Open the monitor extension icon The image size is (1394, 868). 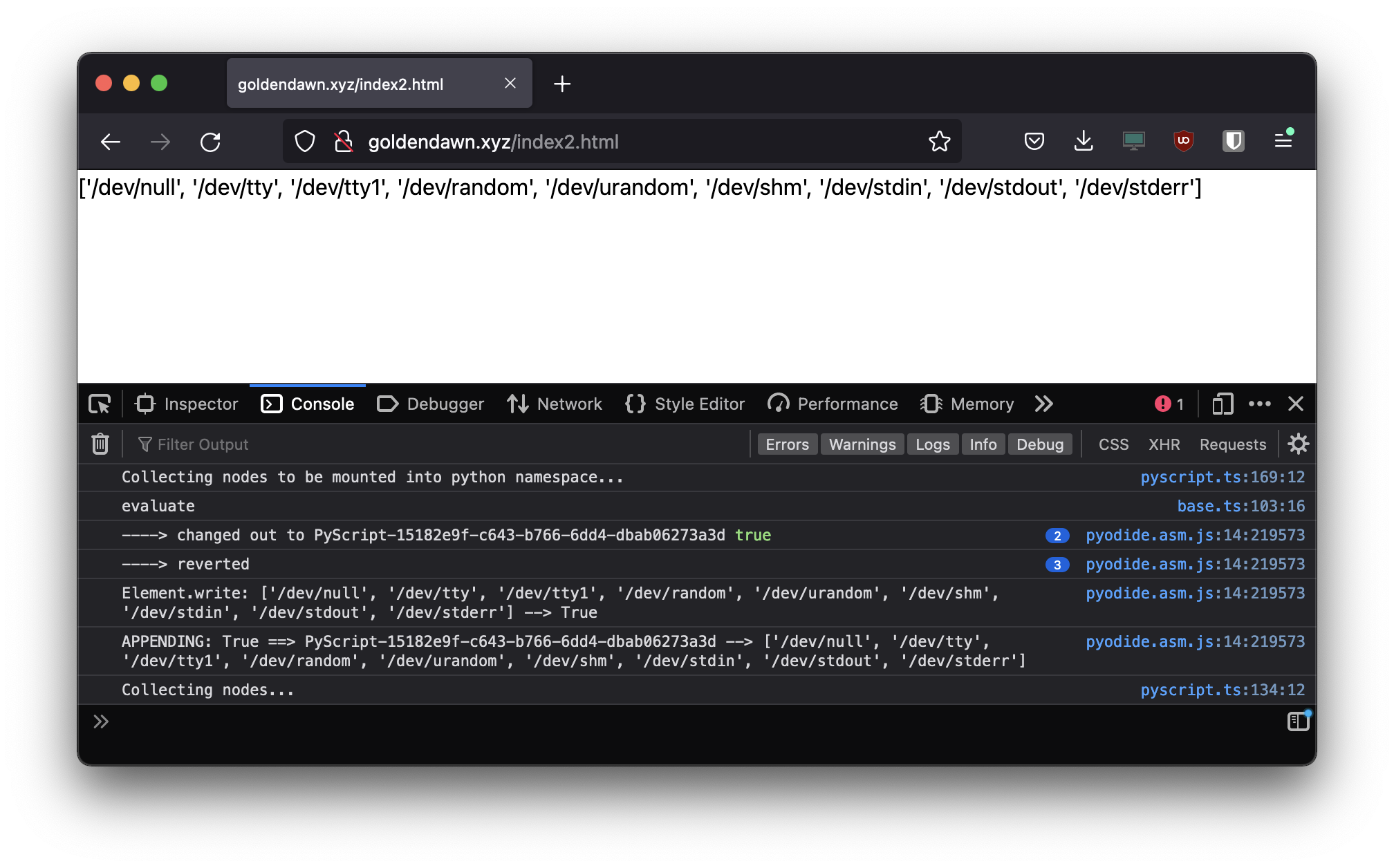click(x=1133, y=142)
